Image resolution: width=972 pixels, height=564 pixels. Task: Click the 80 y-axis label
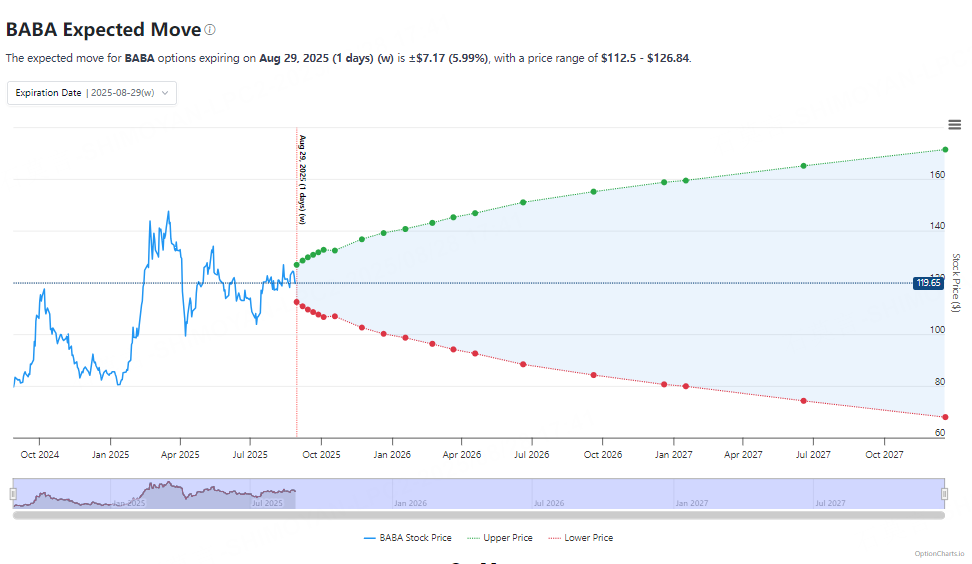(x=940, y=382)
